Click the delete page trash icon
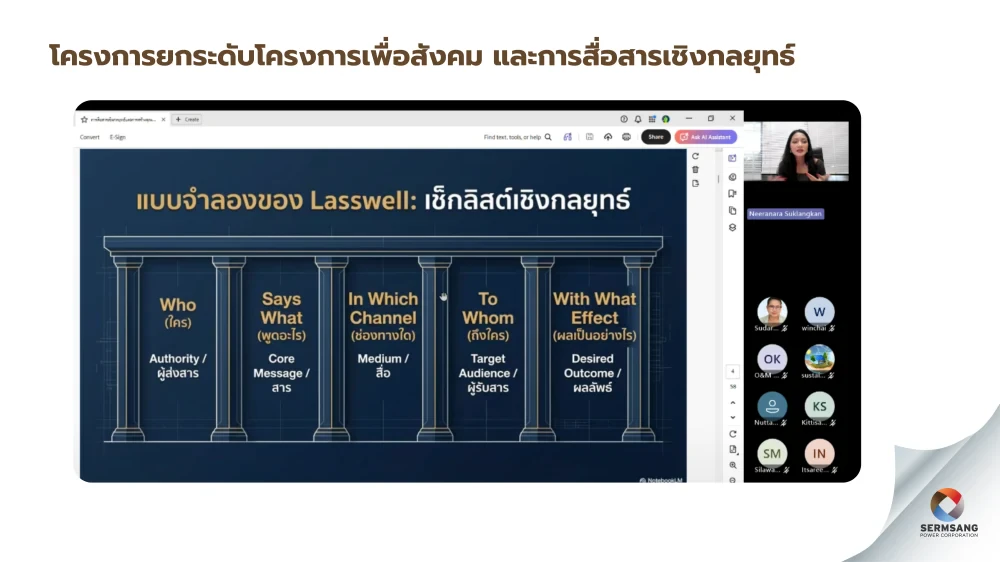1000x562 pixels. tap(695, 170)
